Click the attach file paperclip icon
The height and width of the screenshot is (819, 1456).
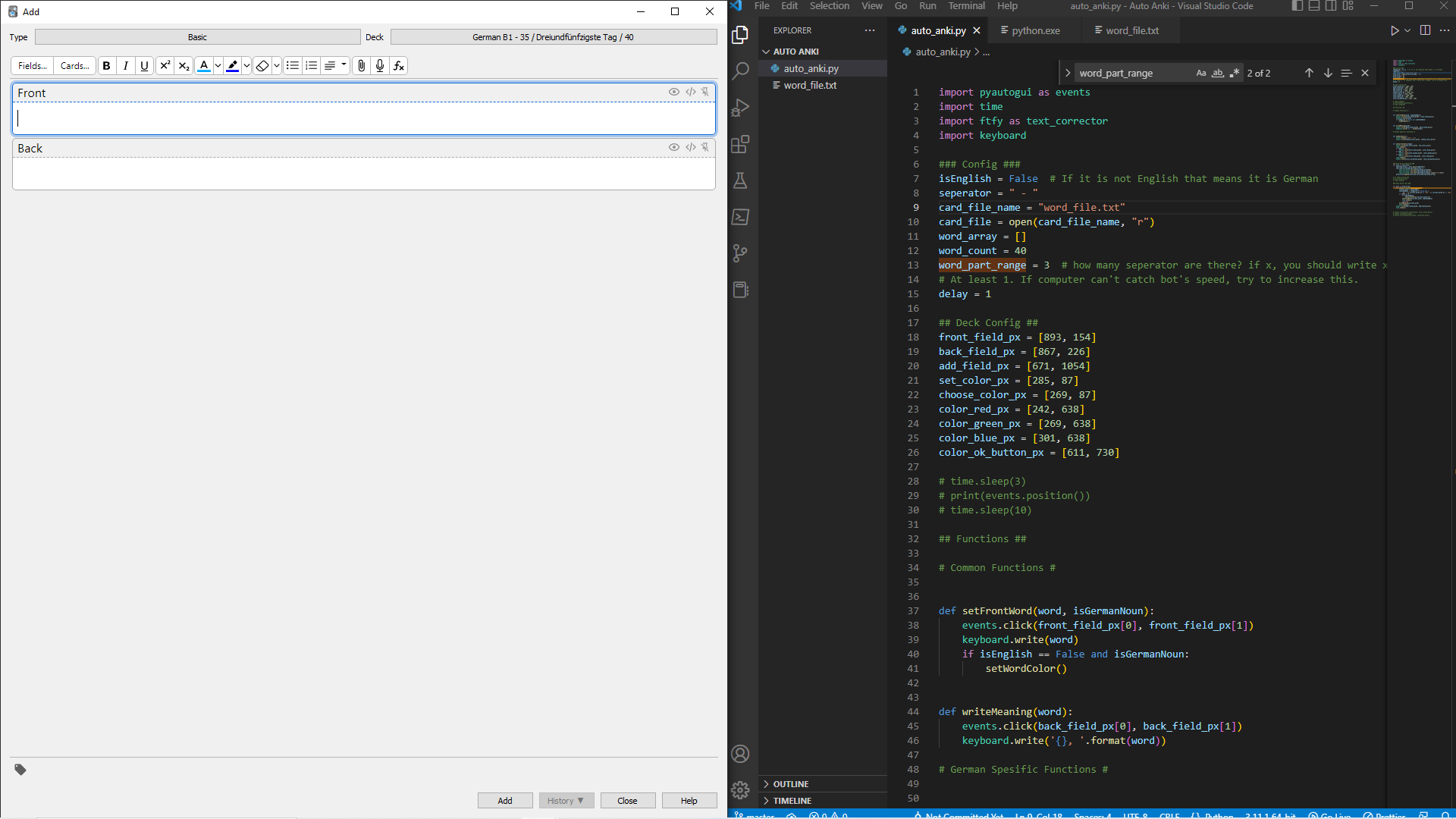click(362, 66)
